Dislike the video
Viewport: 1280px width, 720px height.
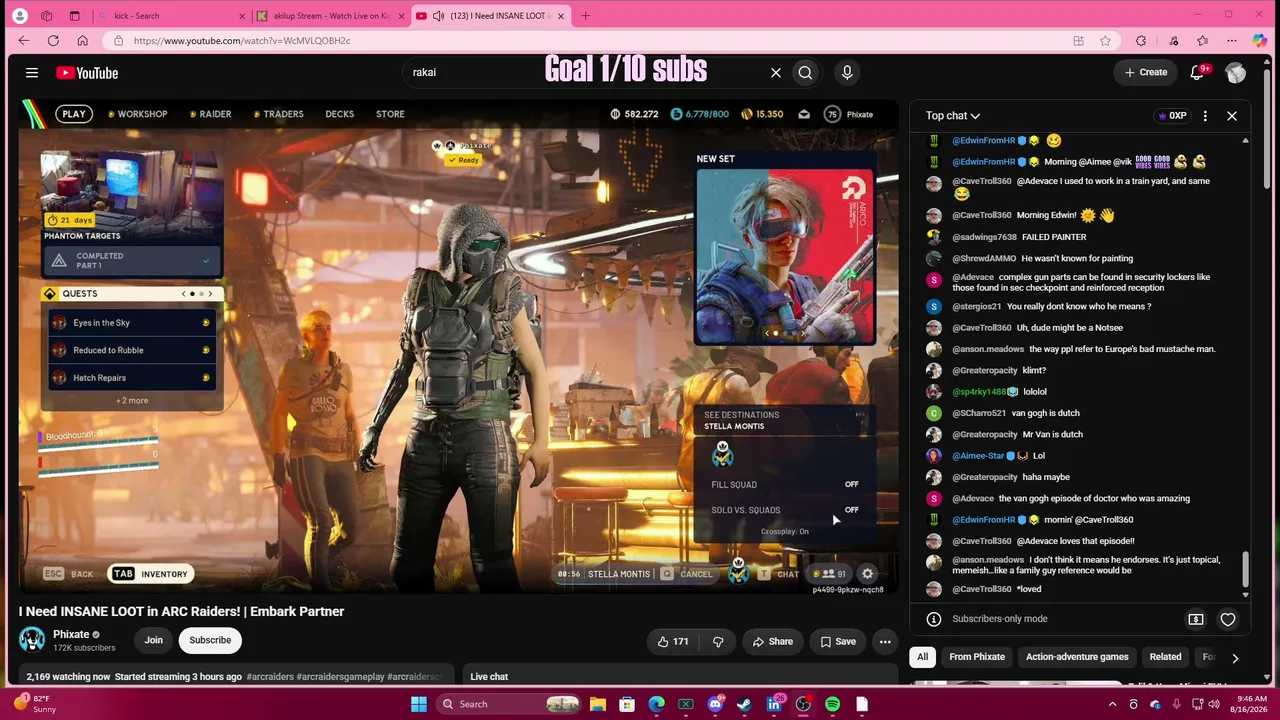(x=718, y=641)
